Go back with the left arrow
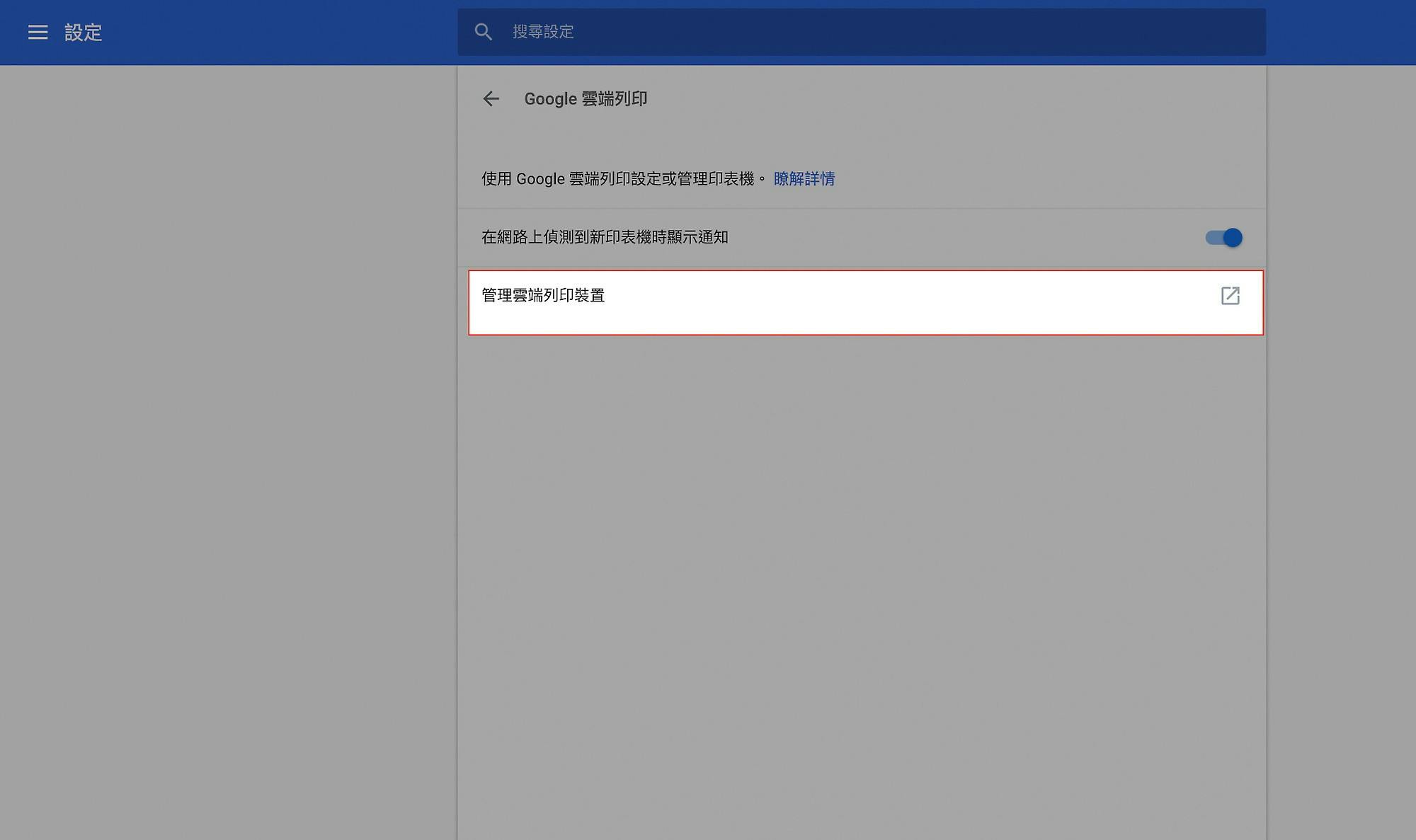 491,99
